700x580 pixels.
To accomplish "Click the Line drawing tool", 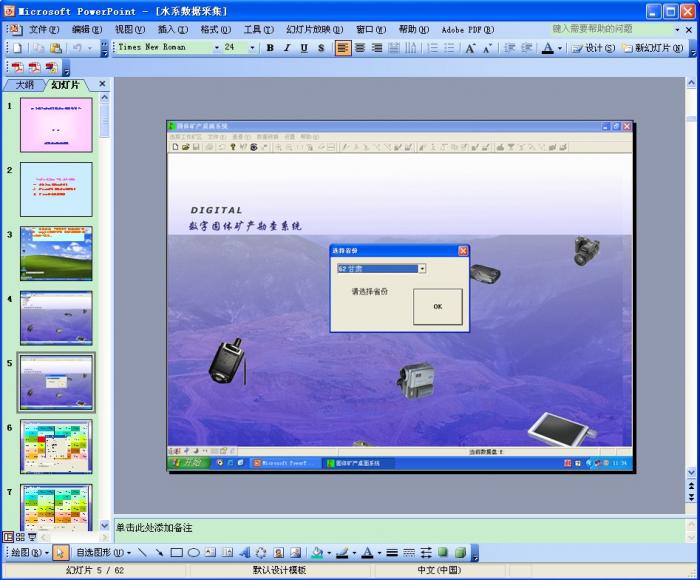I will [x=142, y=552].
